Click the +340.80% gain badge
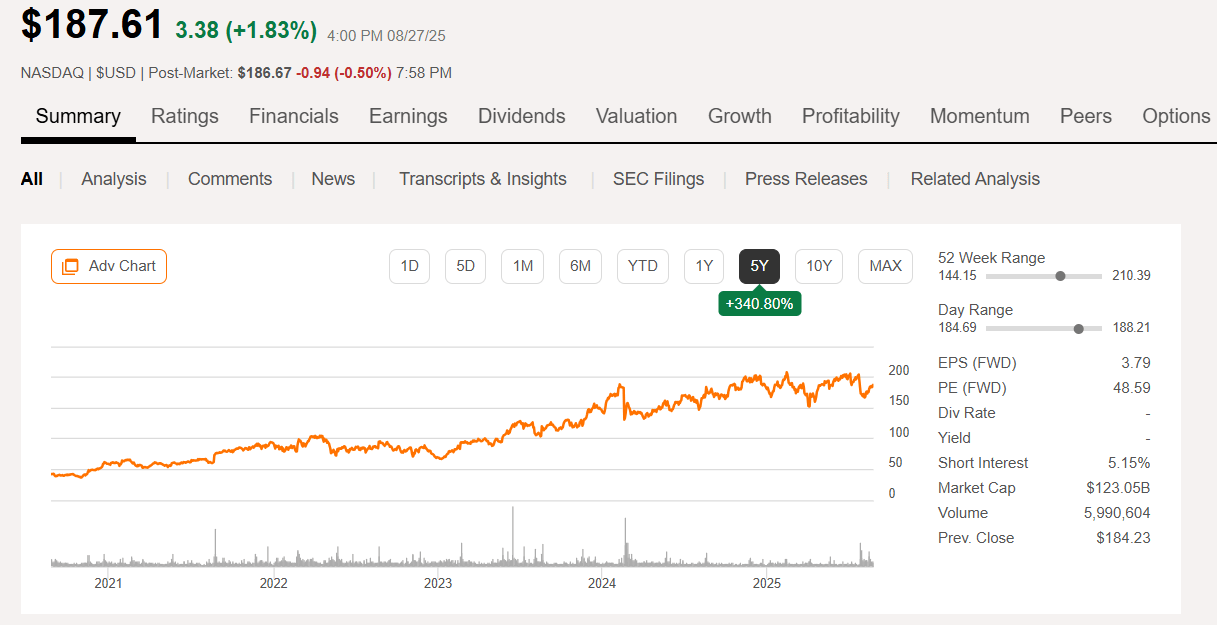 759,303
